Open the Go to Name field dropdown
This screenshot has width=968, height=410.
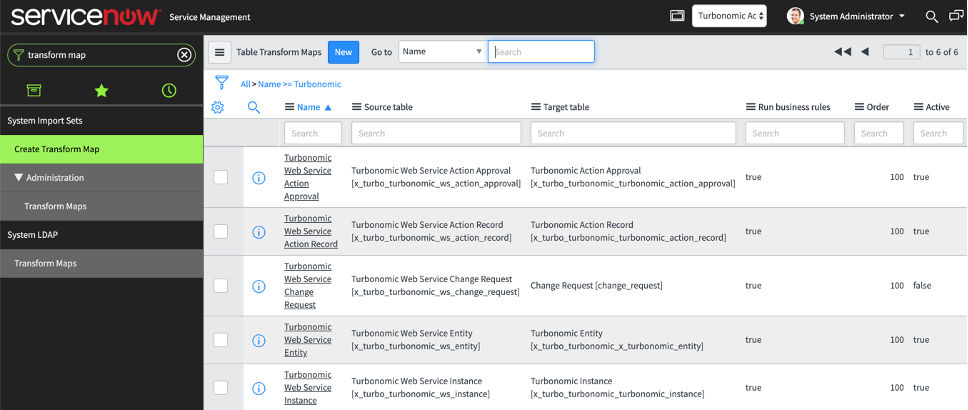coord(443,52)
